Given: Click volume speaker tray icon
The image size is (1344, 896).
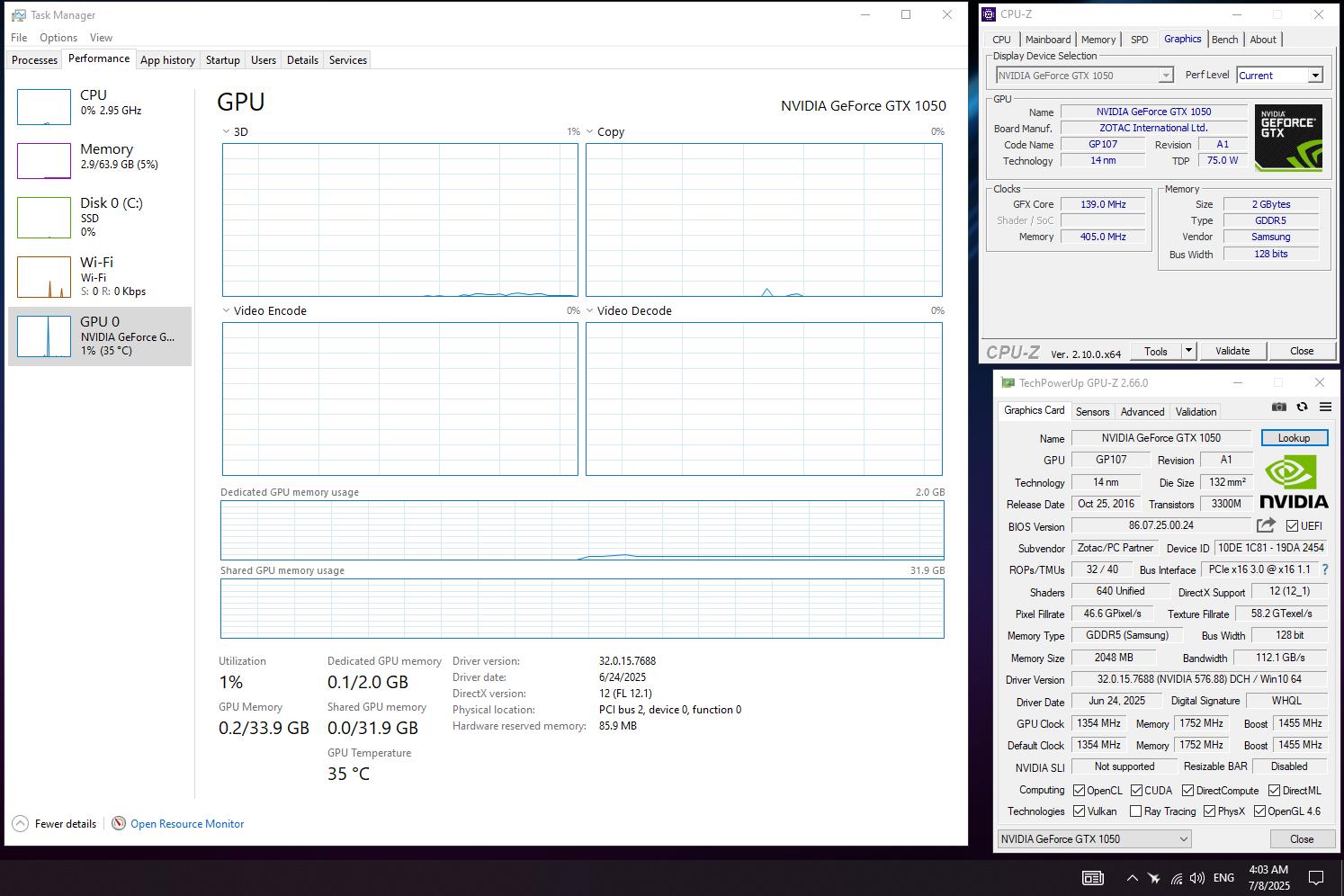Looking at the screenshot, I should pos(1196,878).
